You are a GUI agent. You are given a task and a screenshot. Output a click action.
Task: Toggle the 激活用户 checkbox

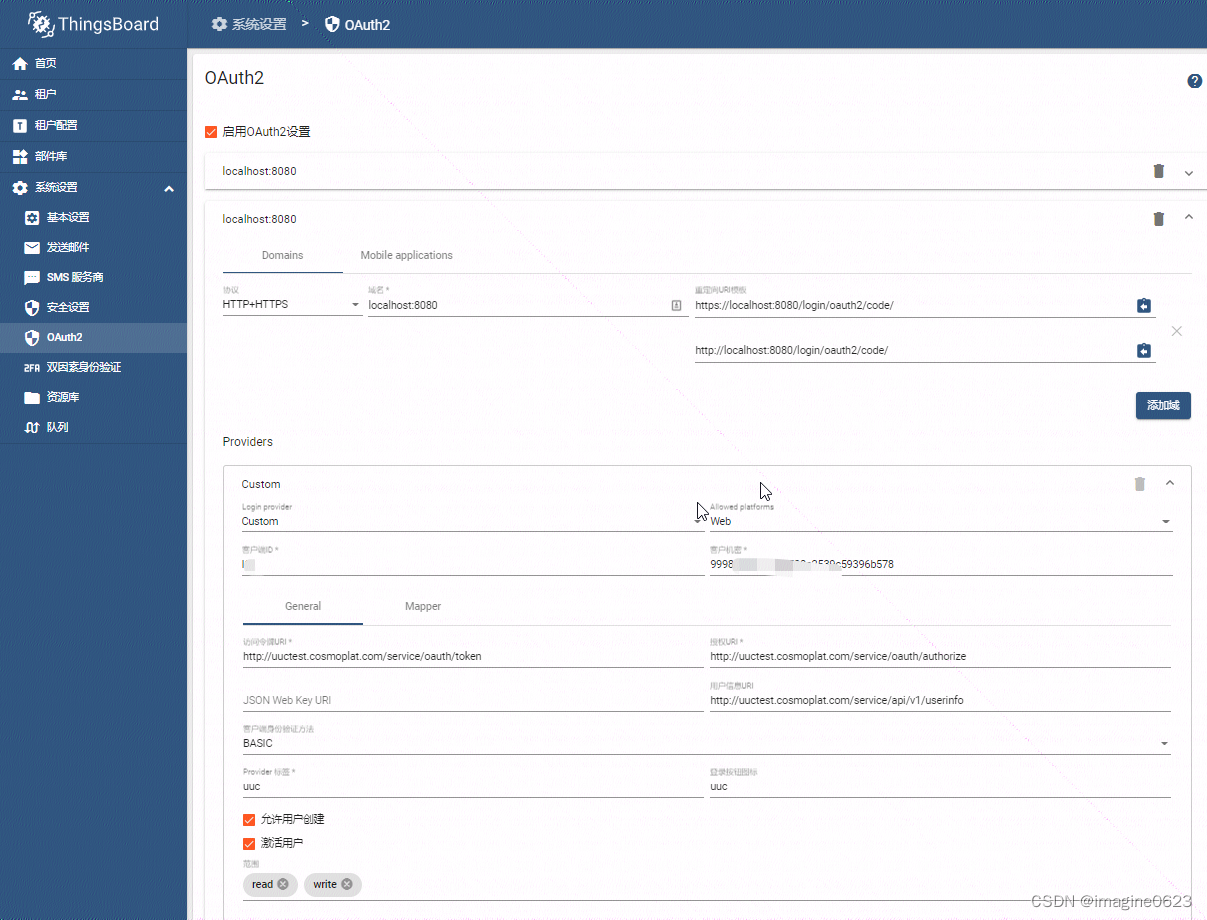tap(248, 843)
